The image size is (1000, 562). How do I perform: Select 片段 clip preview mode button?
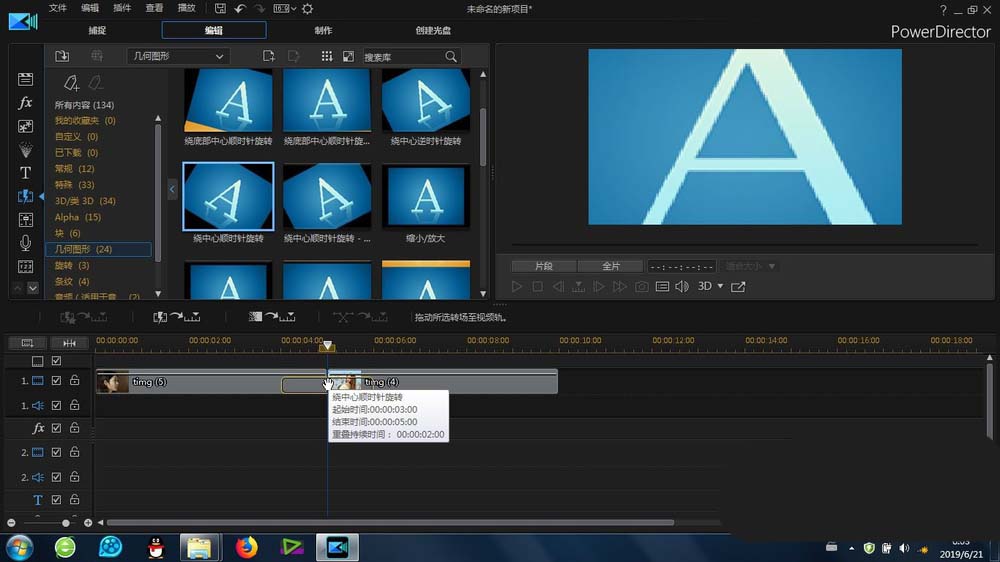click(544, 266)
